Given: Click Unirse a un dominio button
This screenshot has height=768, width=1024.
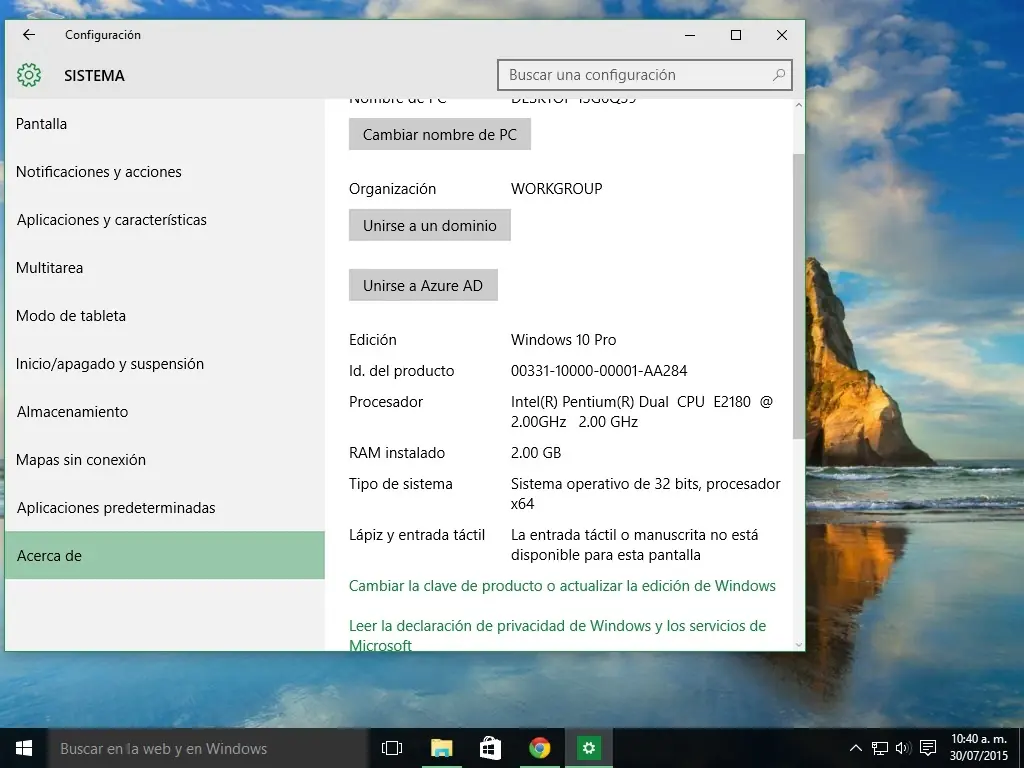Looking at the screenshot, I should pos(430,225).
